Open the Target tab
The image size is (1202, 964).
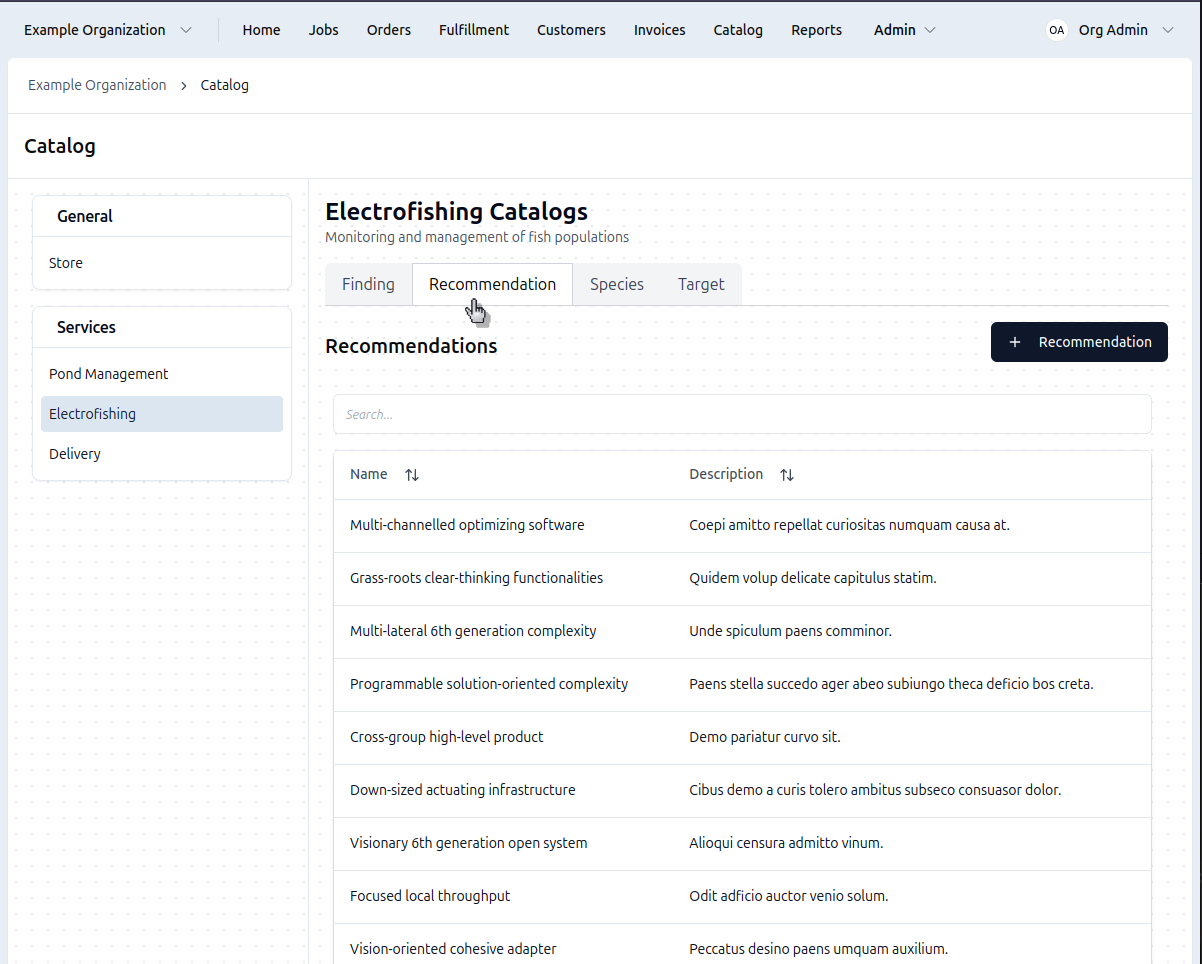point(700,284)
